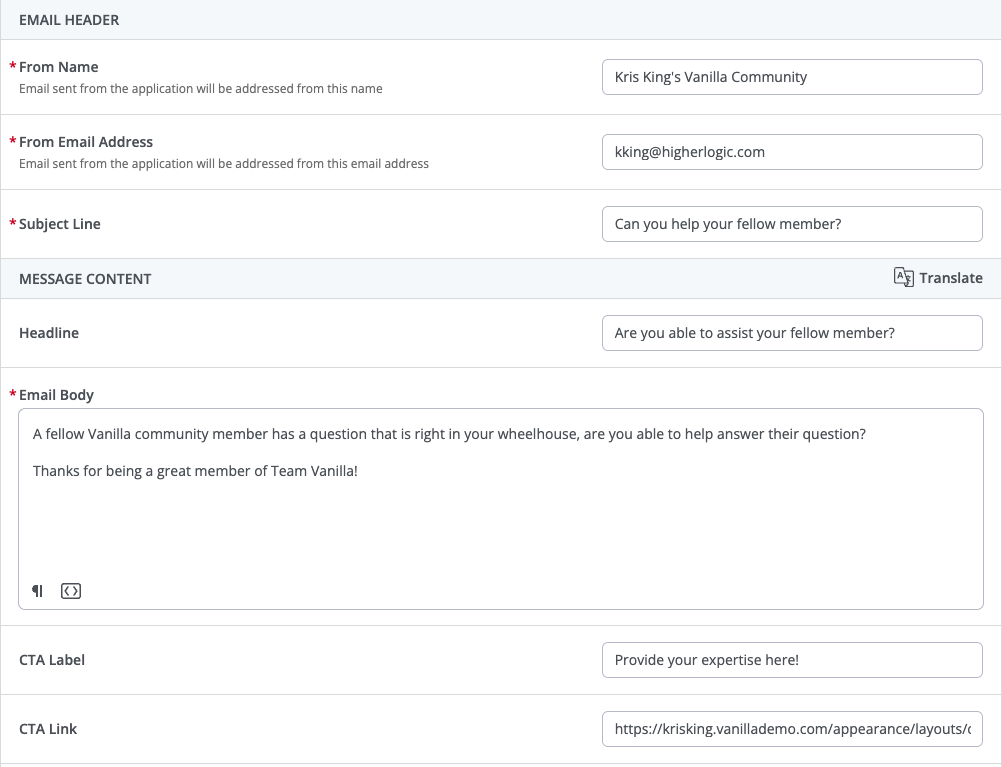Click the EMAIL HEADER section heading
Viewport: 1002px width, 767px height.
coord(70,20)
